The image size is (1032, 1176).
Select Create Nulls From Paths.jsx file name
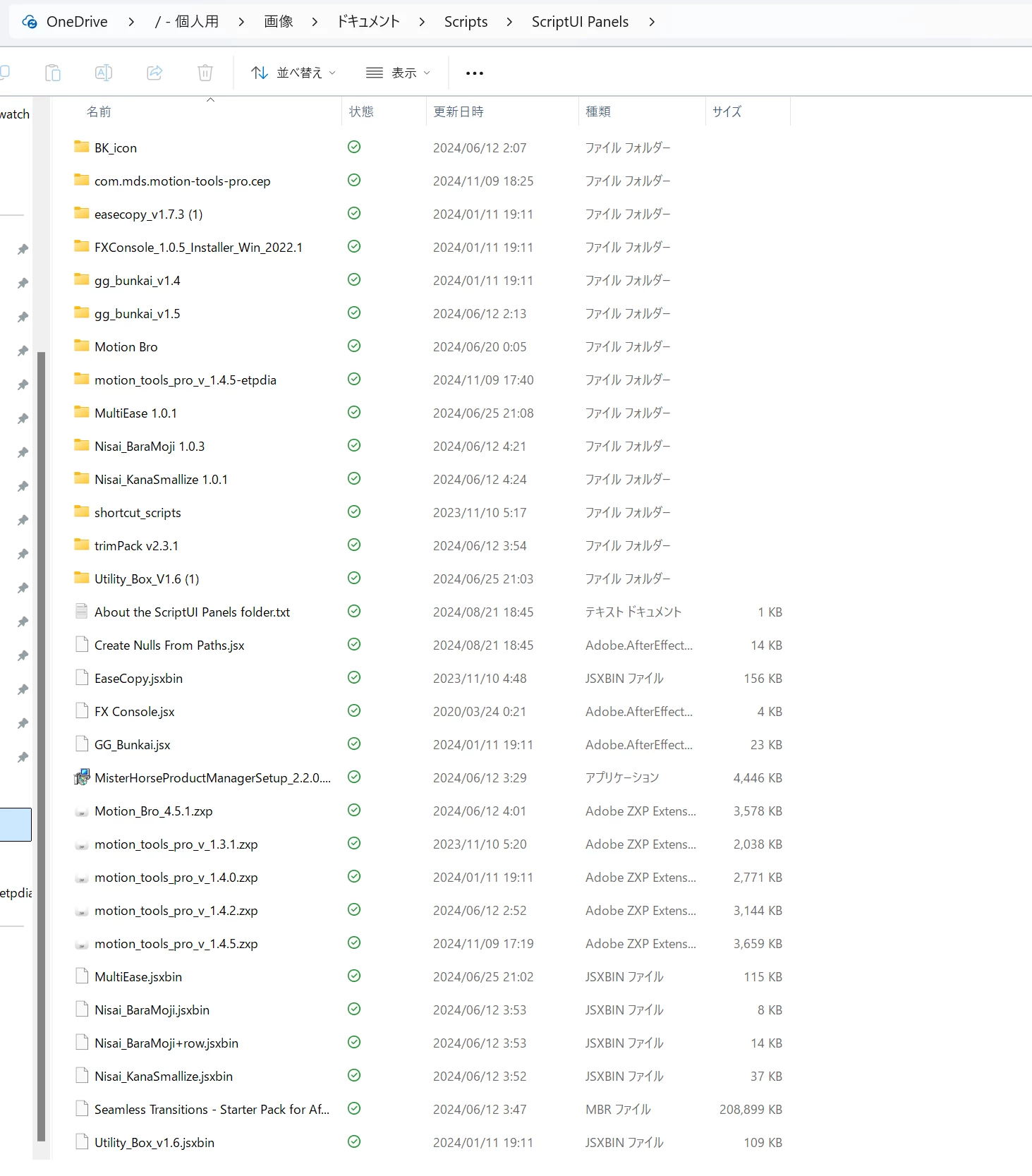(x=169, y=645)
